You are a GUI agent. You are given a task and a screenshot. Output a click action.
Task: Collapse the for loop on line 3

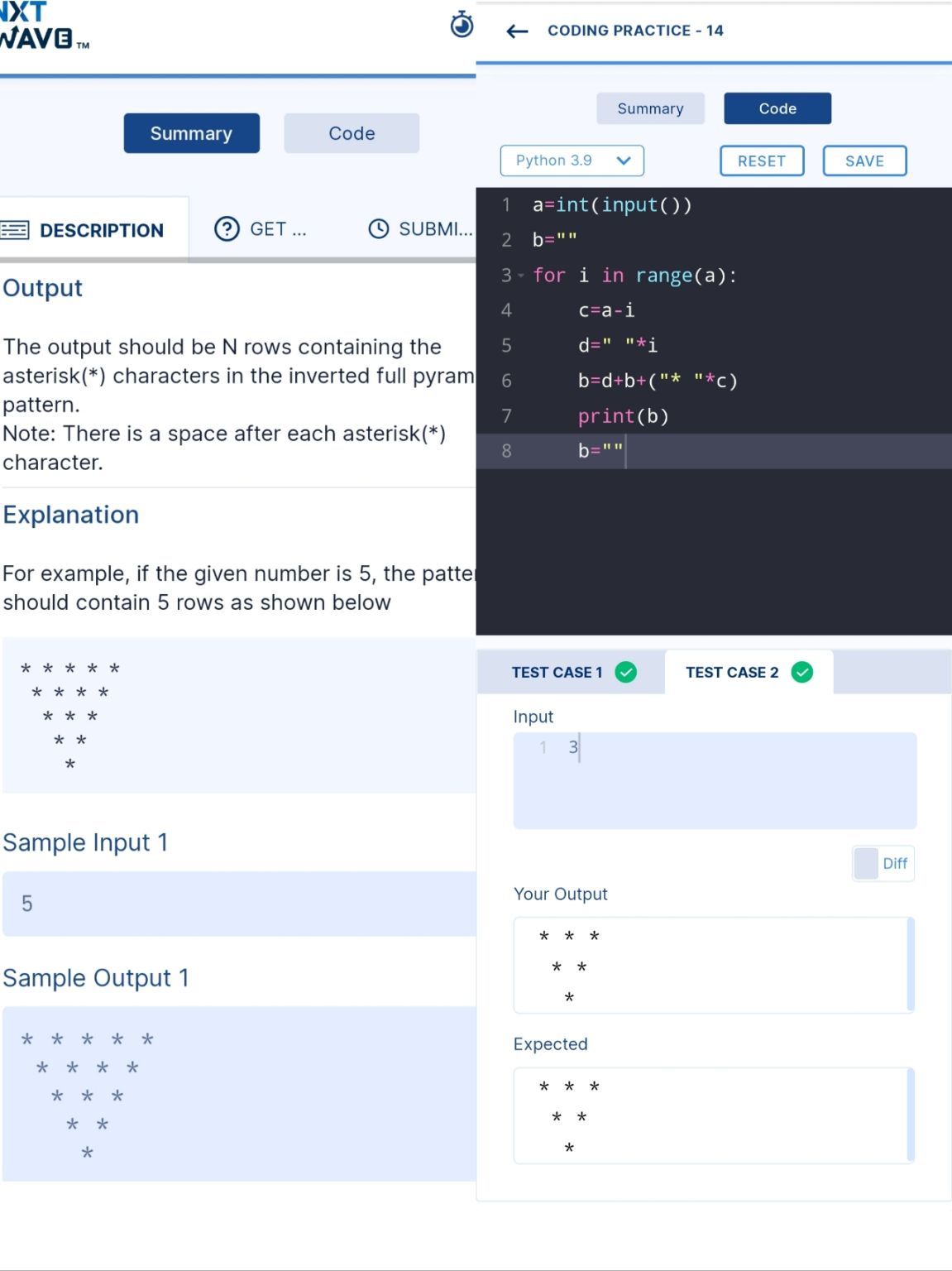click(521, 276)
